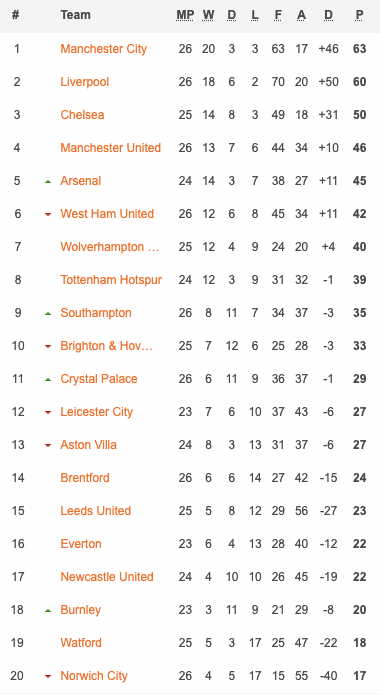The image size is (380, 694).
Task: Click green up arrow beside Arsenal
Action: pos(48,181)
